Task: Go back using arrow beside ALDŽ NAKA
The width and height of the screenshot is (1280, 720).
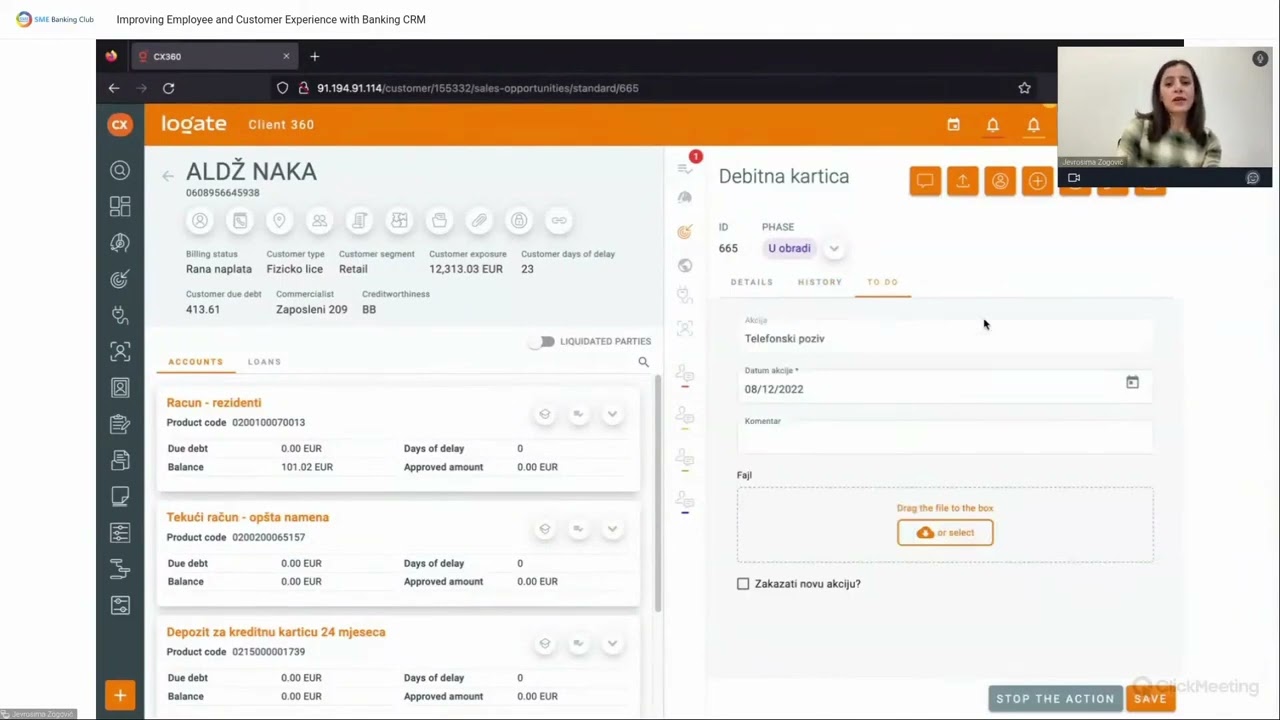Action: [x=167, y=176]
